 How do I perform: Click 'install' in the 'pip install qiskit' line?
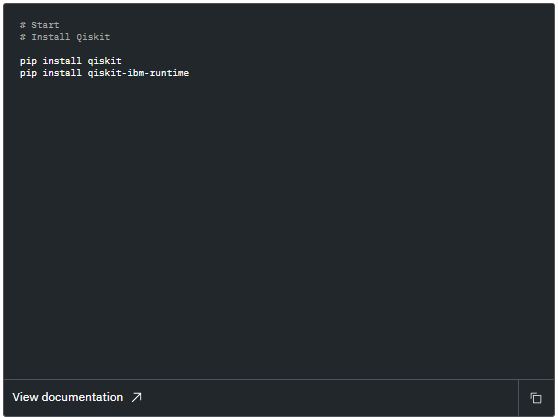pos(62,61)
